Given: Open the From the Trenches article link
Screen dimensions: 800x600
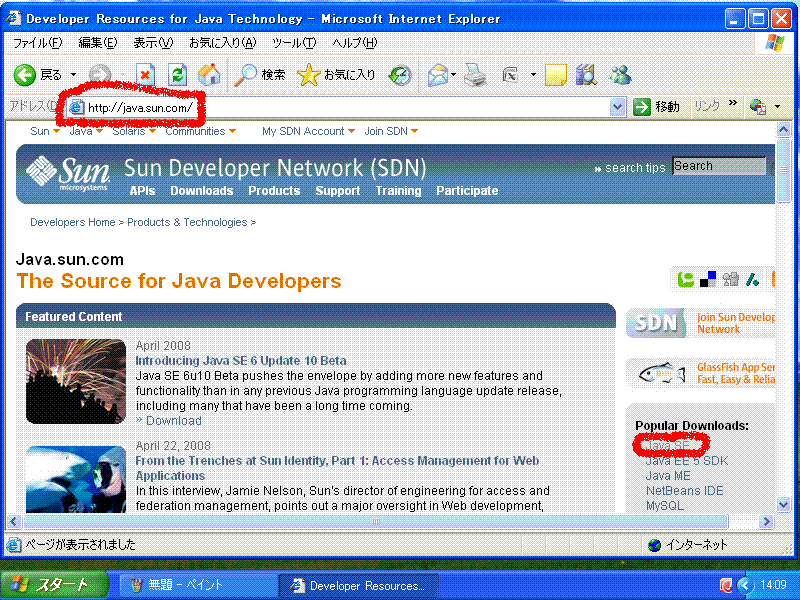Looking at the screenshot, I should pyautogui.click(x=337, y=468).
